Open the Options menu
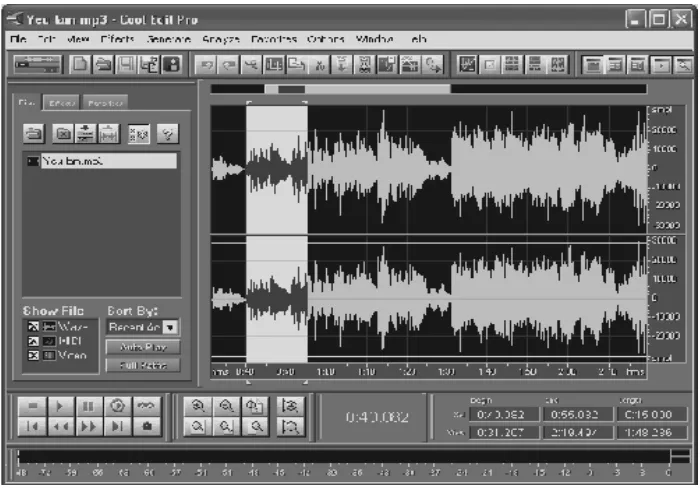 pos(325,39)
